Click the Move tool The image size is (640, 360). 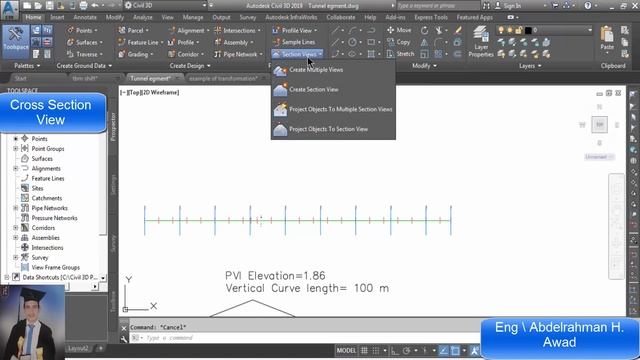399,30
